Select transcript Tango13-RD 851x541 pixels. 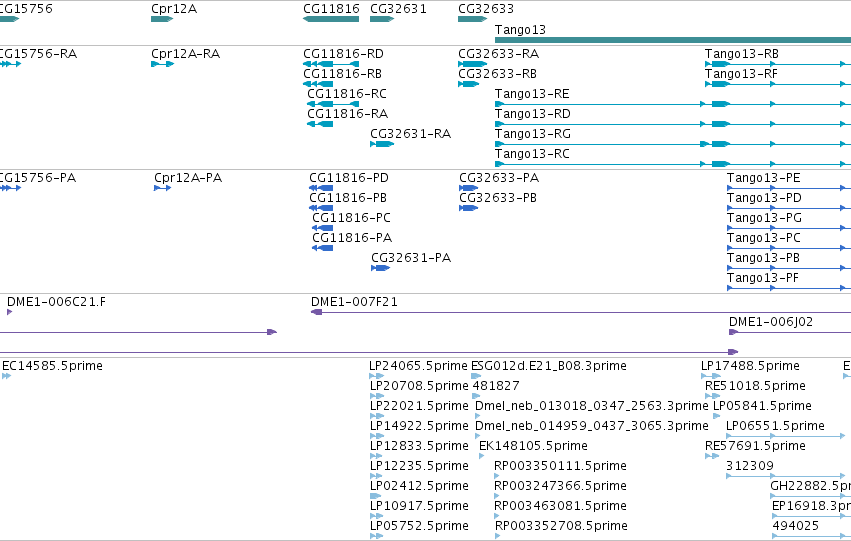532,114
